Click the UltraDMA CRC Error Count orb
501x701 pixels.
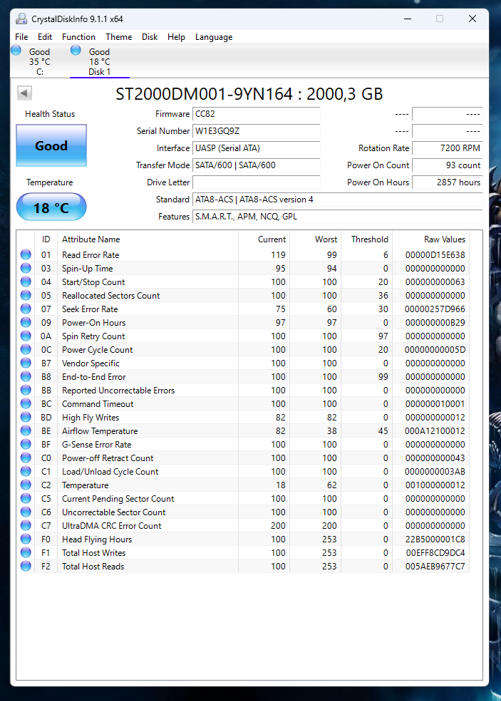tap(26, 525)
